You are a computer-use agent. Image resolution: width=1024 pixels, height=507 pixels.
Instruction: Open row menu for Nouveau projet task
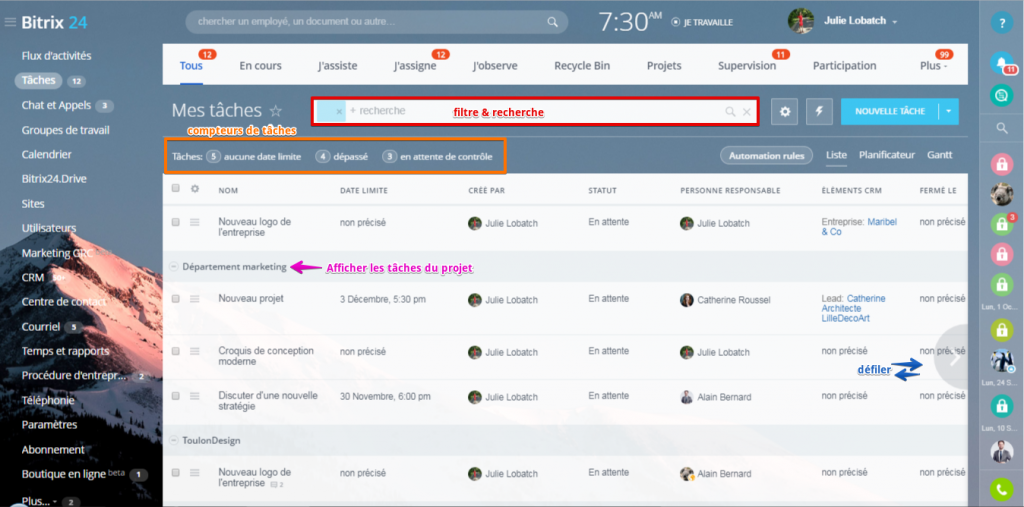195,299
